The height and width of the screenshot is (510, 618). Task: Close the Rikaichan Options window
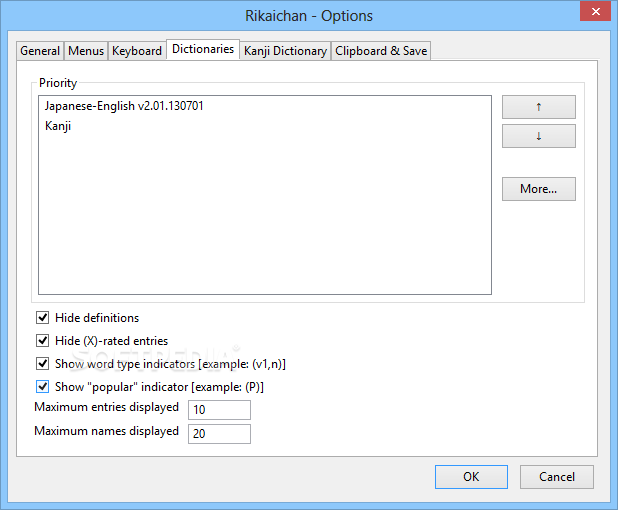[x=596, y=11]
